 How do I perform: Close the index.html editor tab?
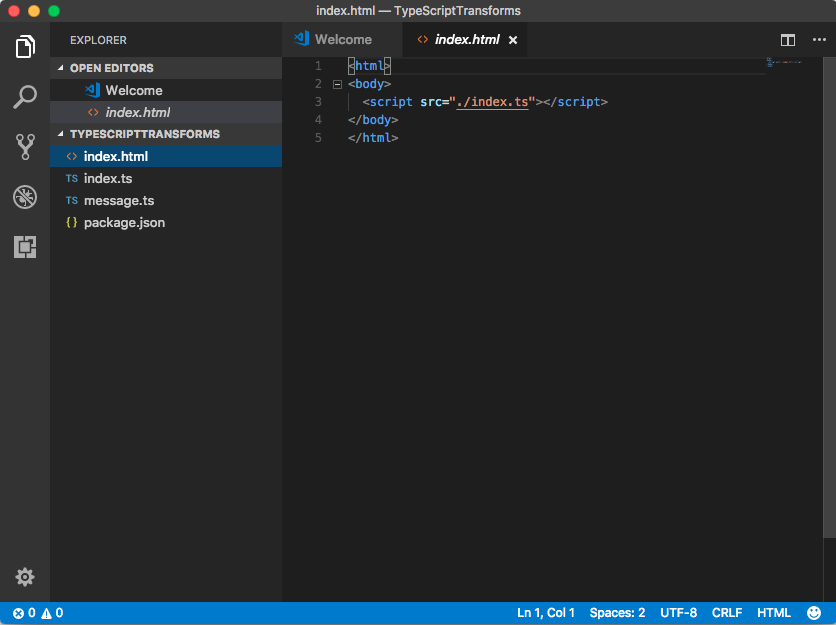(513, 40)
